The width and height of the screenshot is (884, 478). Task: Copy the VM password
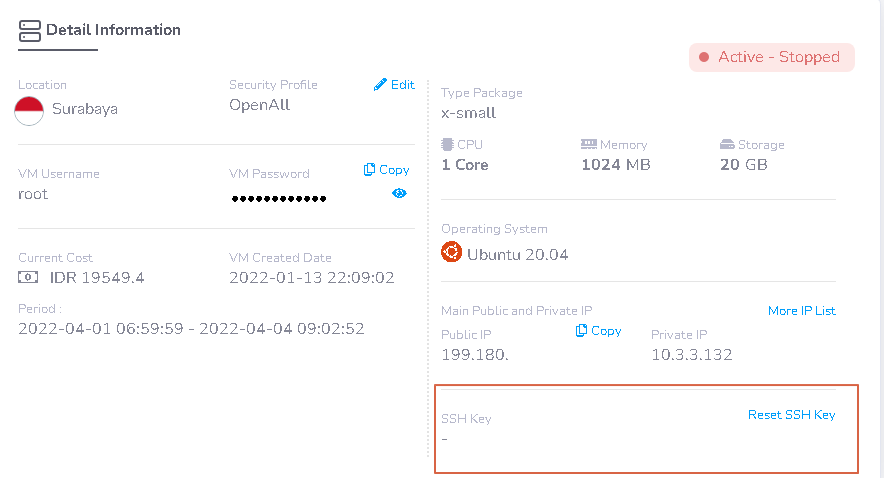coord(387,170)
